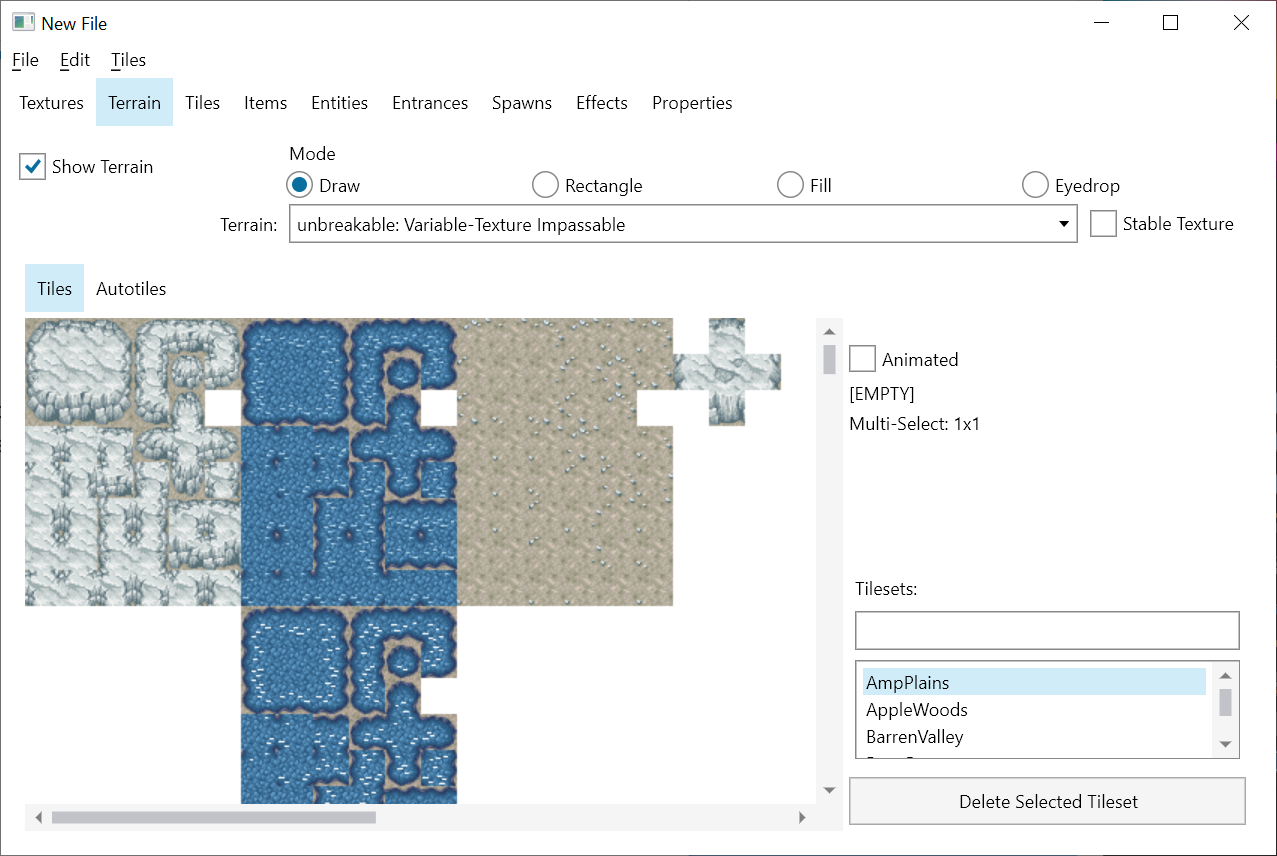
Task: Switch to the Effects tab
Action: coord(602,103)
